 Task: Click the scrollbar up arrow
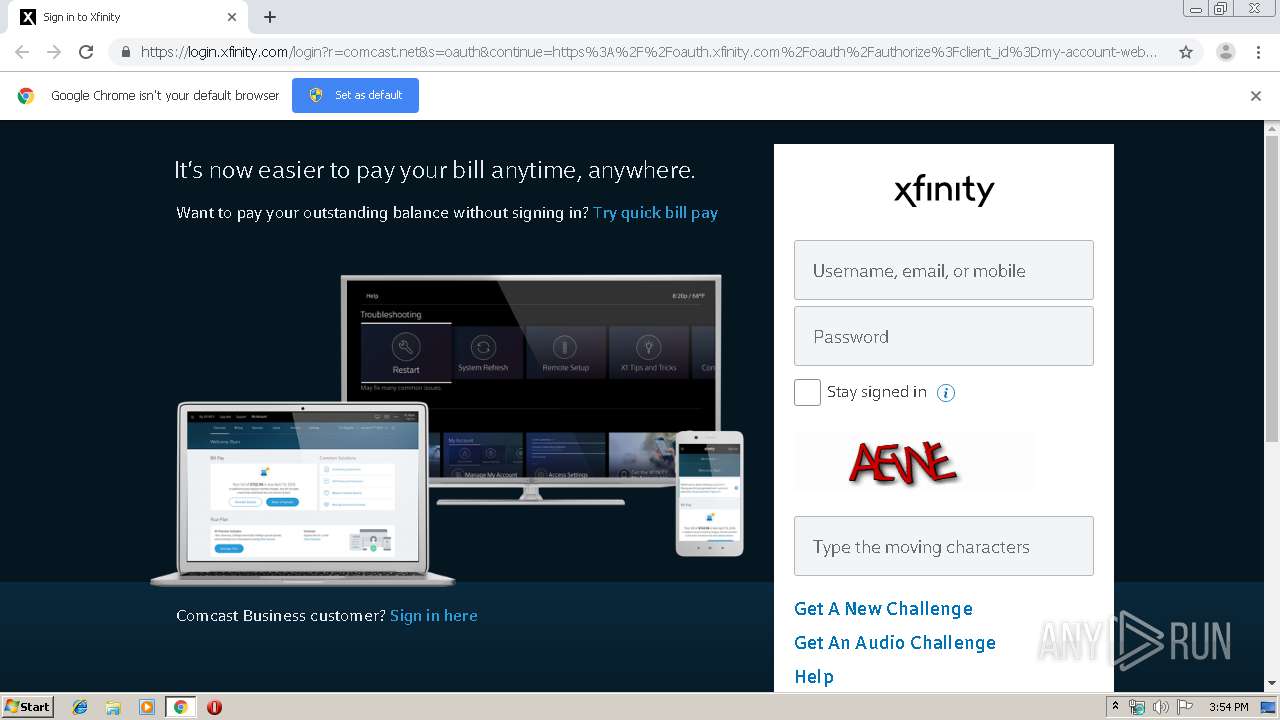pyautogui.click(x=1272, y=128)
